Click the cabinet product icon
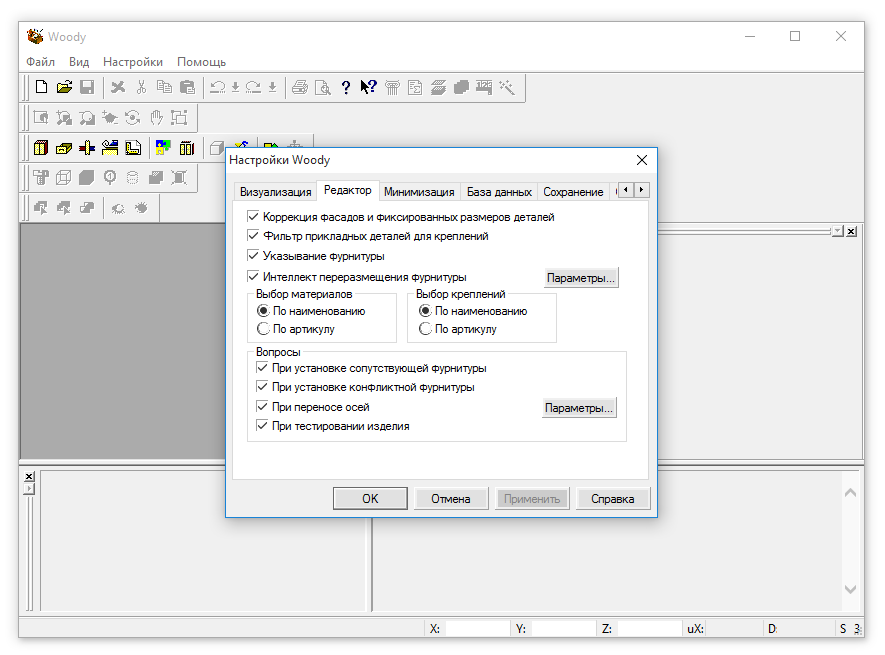Screen dimensions: 885x655 click(41, 148)
